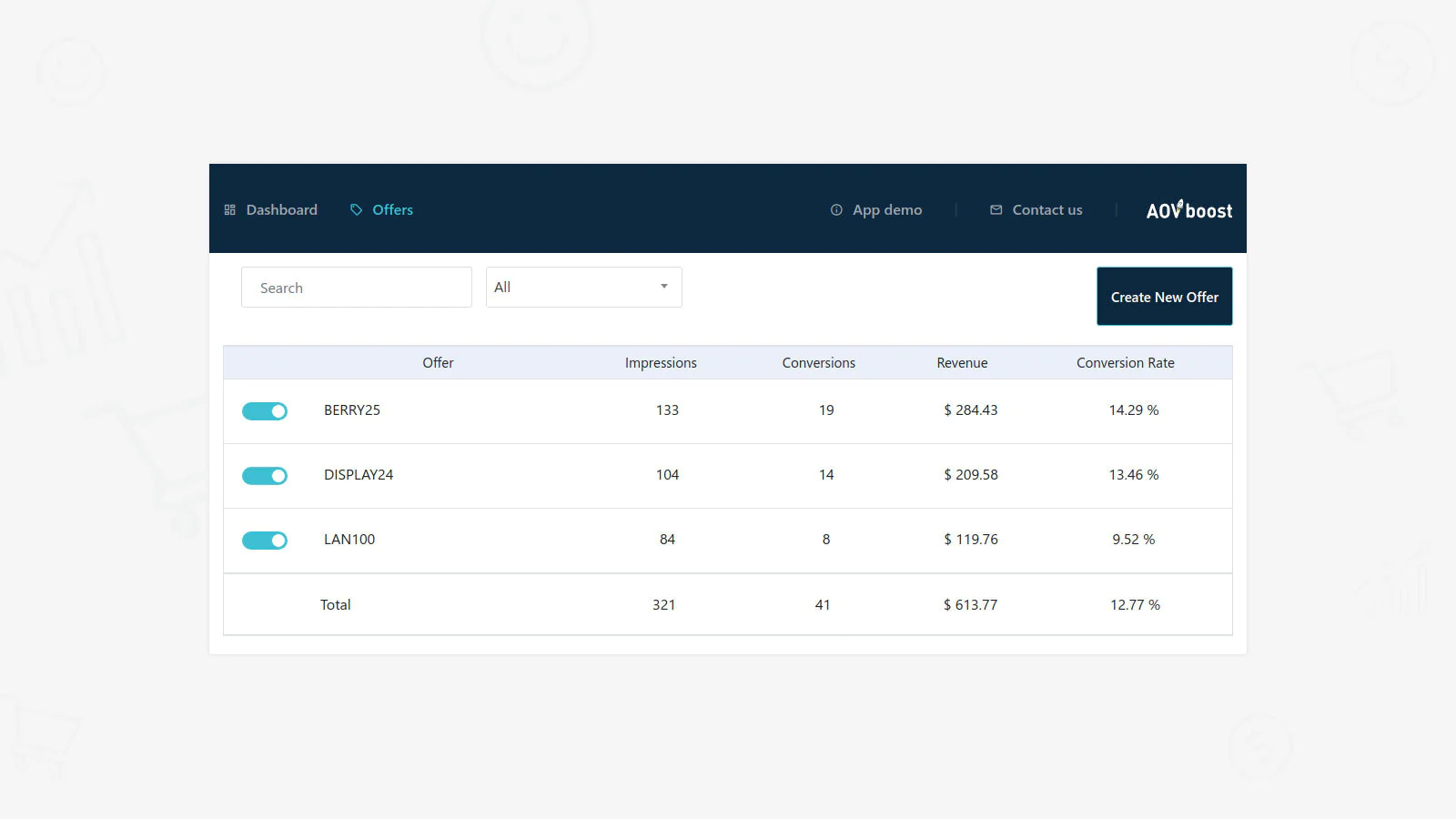
Task: Click the Impressions column header
Action: tap(661, 363)
